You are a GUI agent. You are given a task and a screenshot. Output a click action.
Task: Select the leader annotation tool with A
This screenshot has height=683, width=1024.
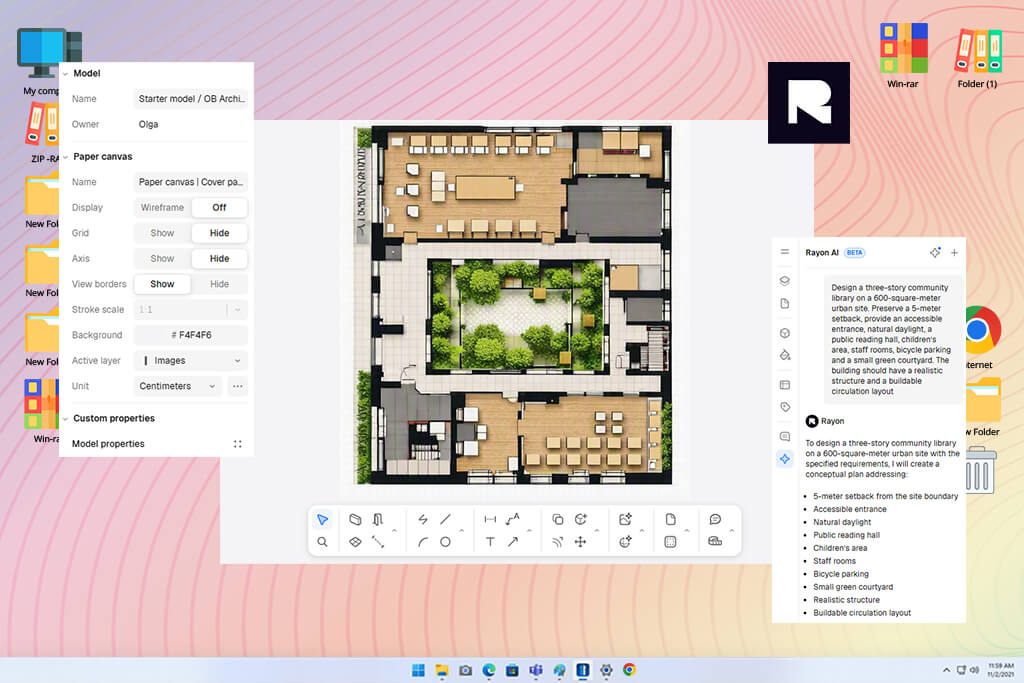513,520
